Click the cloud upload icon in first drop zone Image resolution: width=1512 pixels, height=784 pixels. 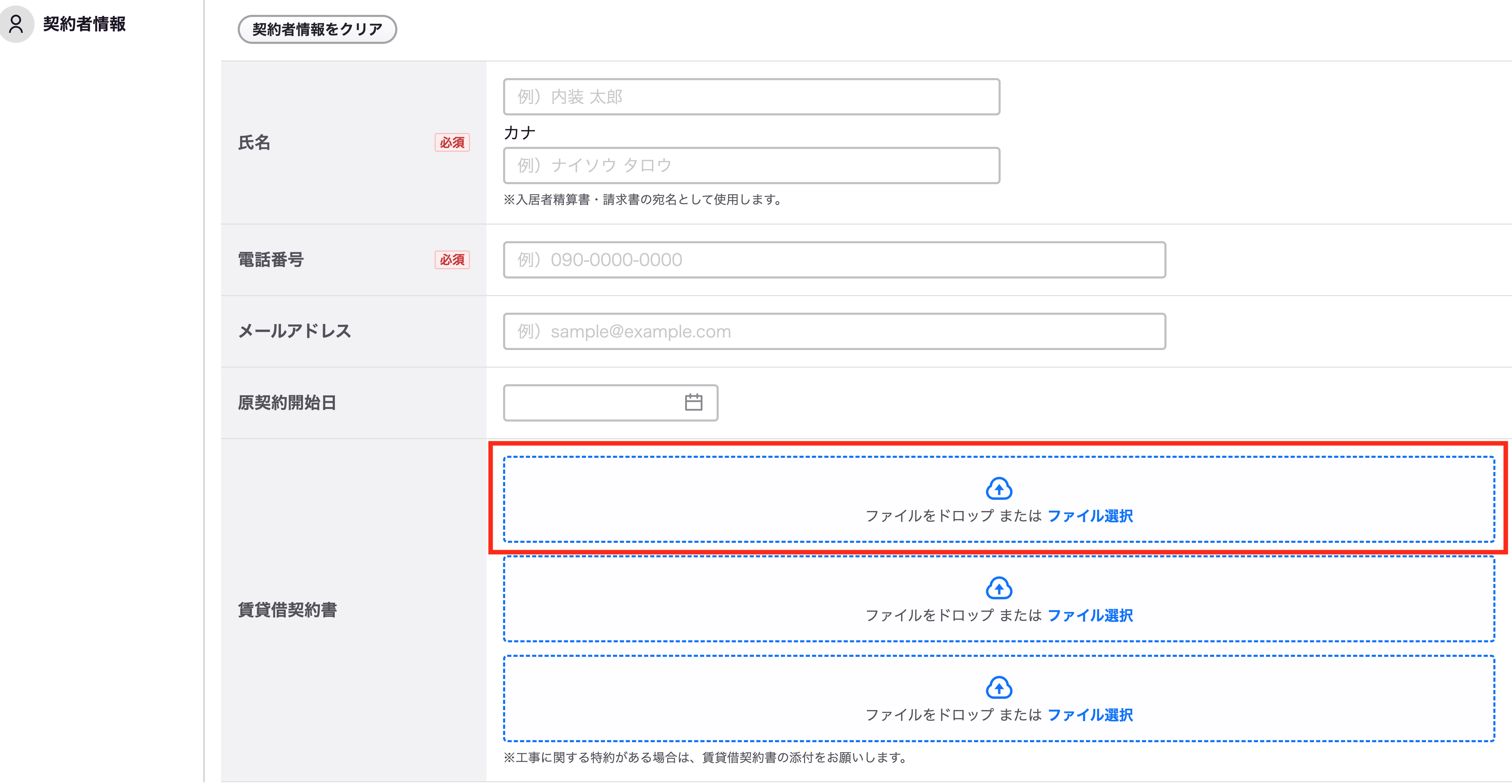(x=999, y=488)
